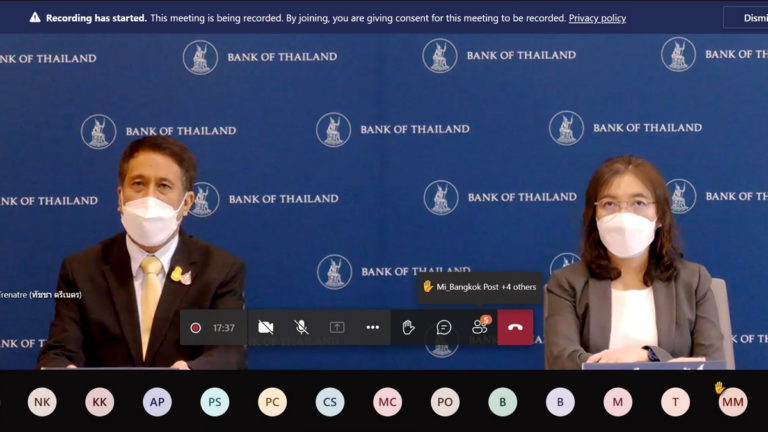
Task: Raise your hand in the meeting
Action: pos(408,327)
